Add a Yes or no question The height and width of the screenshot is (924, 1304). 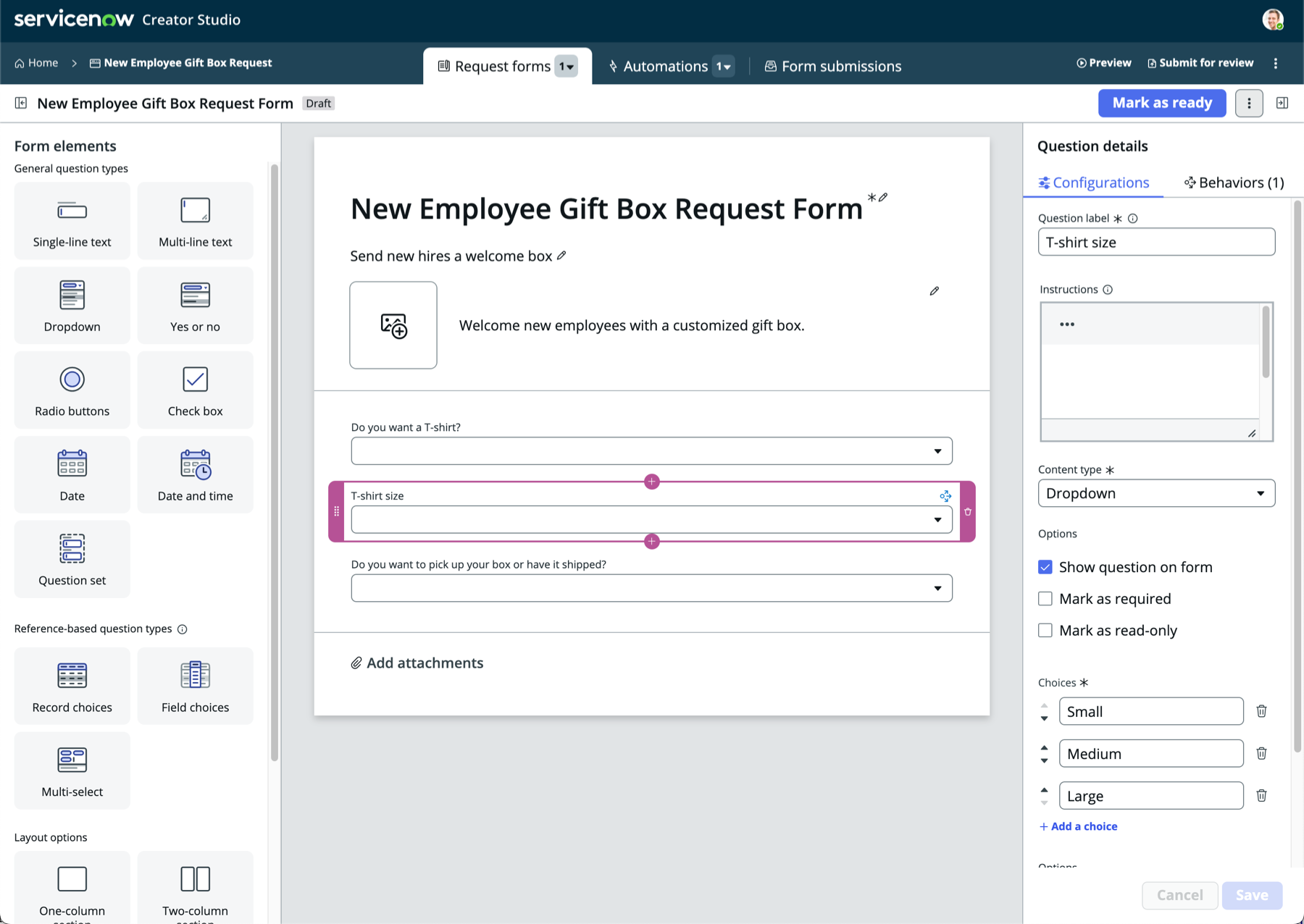(195, 306)
